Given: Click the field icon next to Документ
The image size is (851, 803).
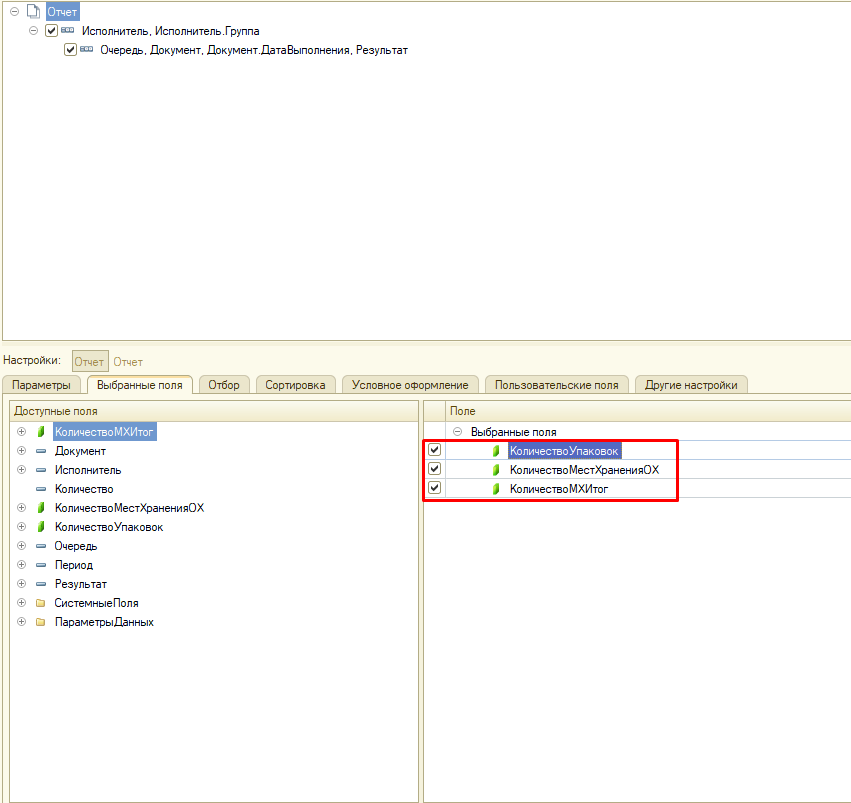Looking at the screenshot, I should [x=41, y=451].
